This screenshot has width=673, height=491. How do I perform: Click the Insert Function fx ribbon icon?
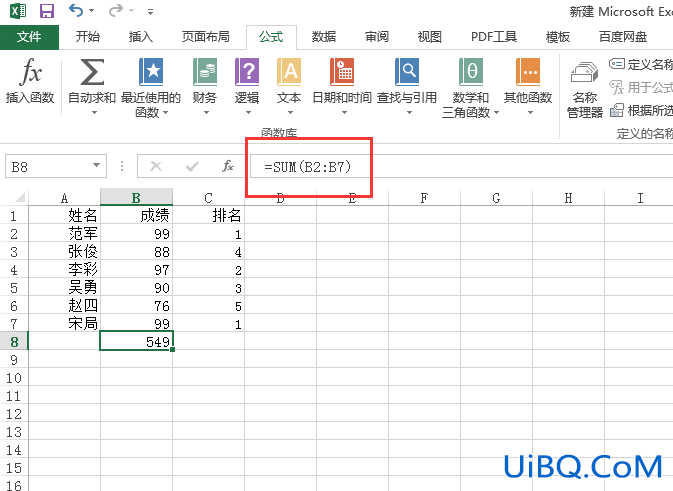30,72
